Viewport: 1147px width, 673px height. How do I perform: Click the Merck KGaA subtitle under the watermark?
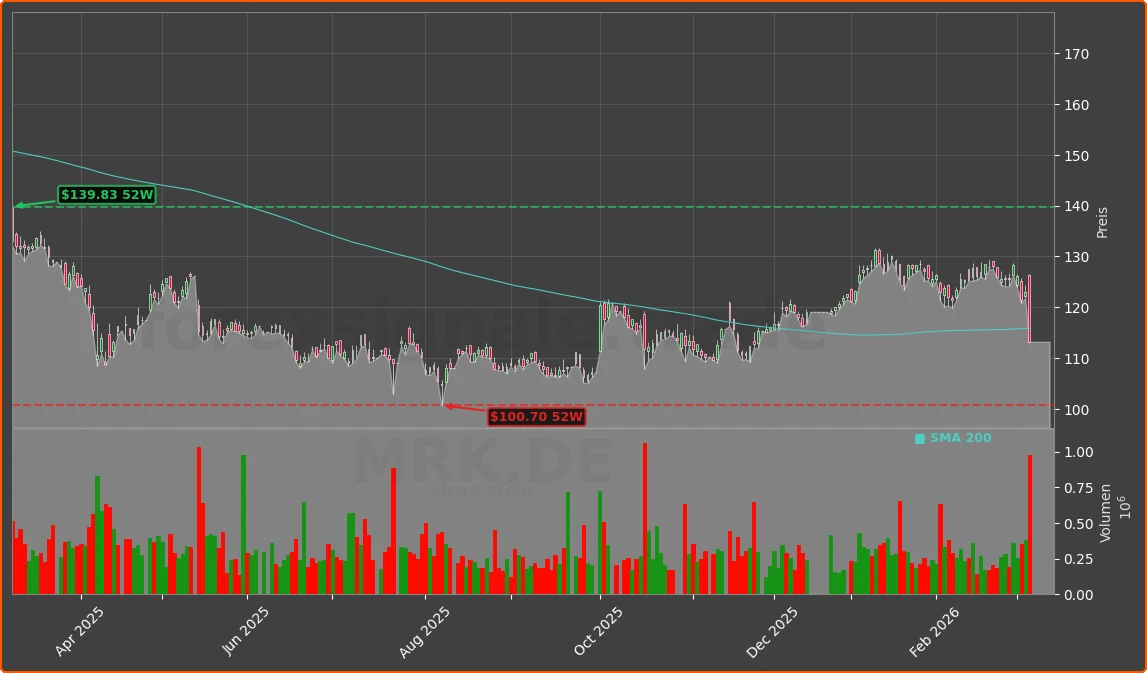click(484, 489)
